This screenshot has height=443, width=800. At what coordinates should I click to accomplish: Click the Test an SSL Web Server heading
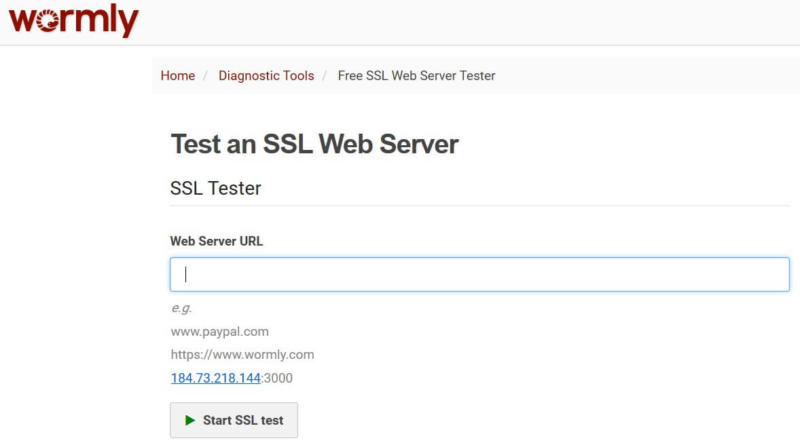(314, 144)
